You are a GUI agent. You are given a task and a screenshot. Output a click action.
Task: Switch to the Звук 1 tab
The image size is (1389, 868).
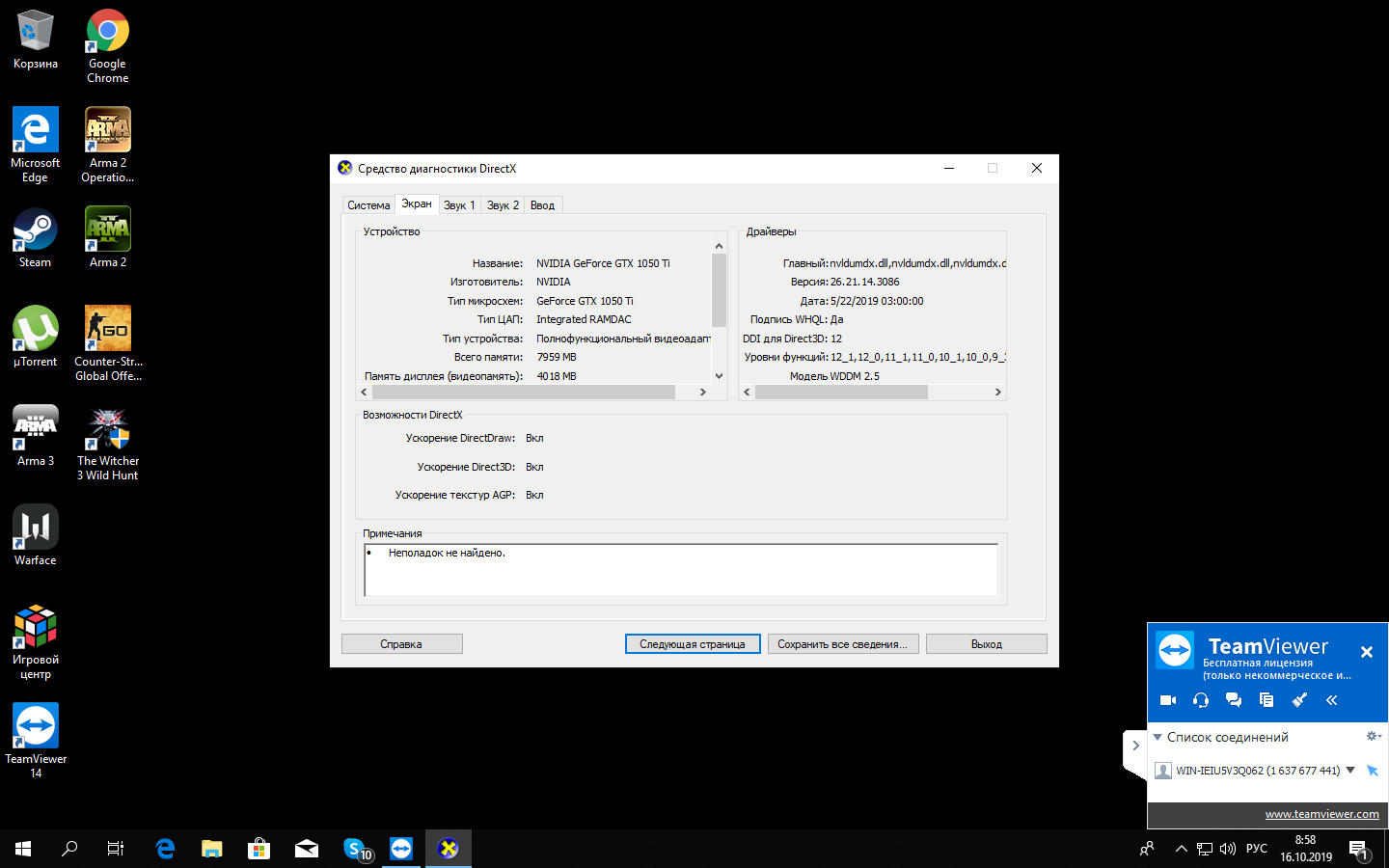[459, 205]
